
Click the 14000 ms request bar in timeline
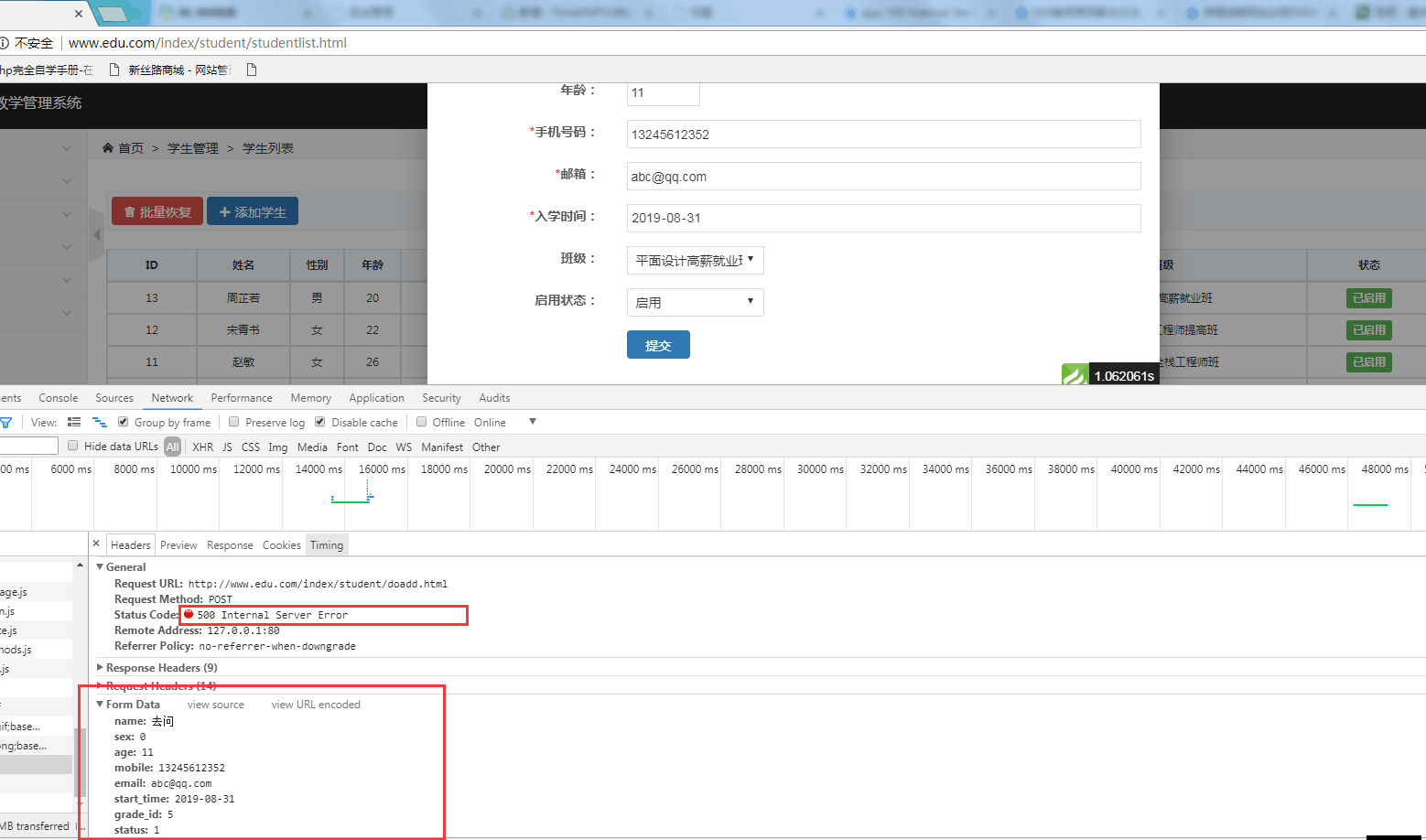point(350,501)
